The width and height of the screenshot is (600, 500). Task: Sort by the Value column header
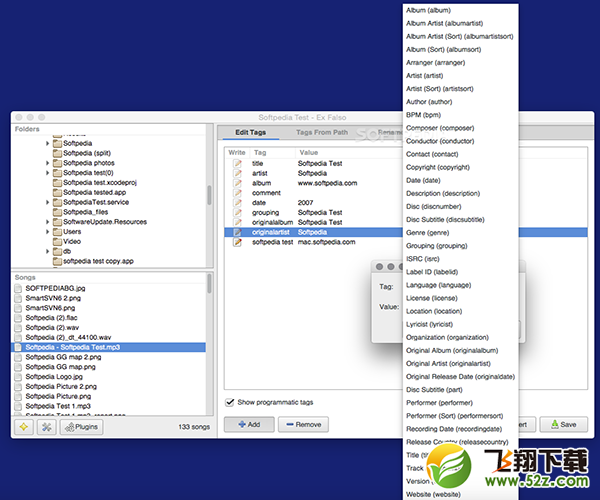(x=309, y=153)
